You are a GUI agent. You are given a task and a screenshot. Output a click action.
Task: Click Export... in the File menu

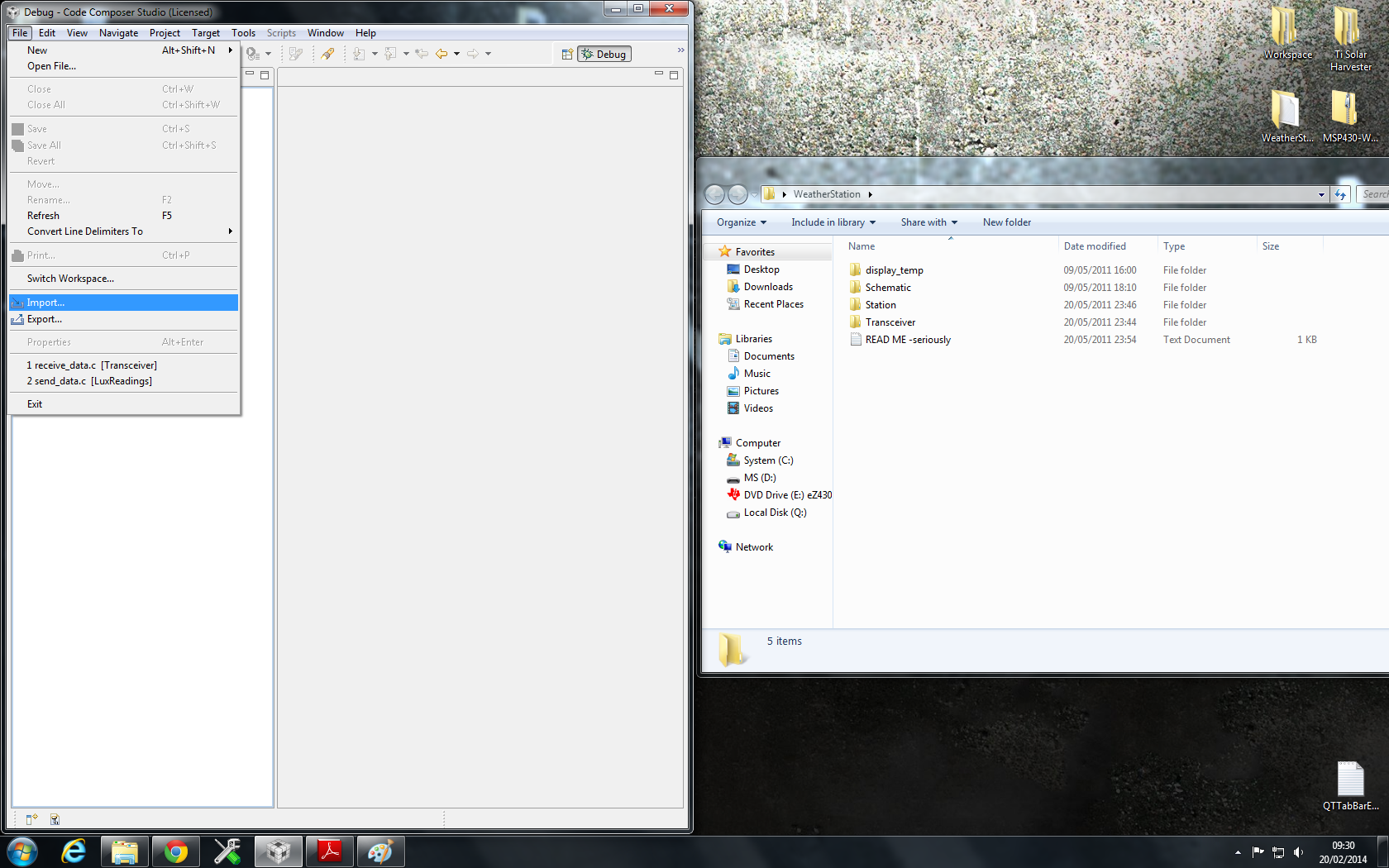124,319
